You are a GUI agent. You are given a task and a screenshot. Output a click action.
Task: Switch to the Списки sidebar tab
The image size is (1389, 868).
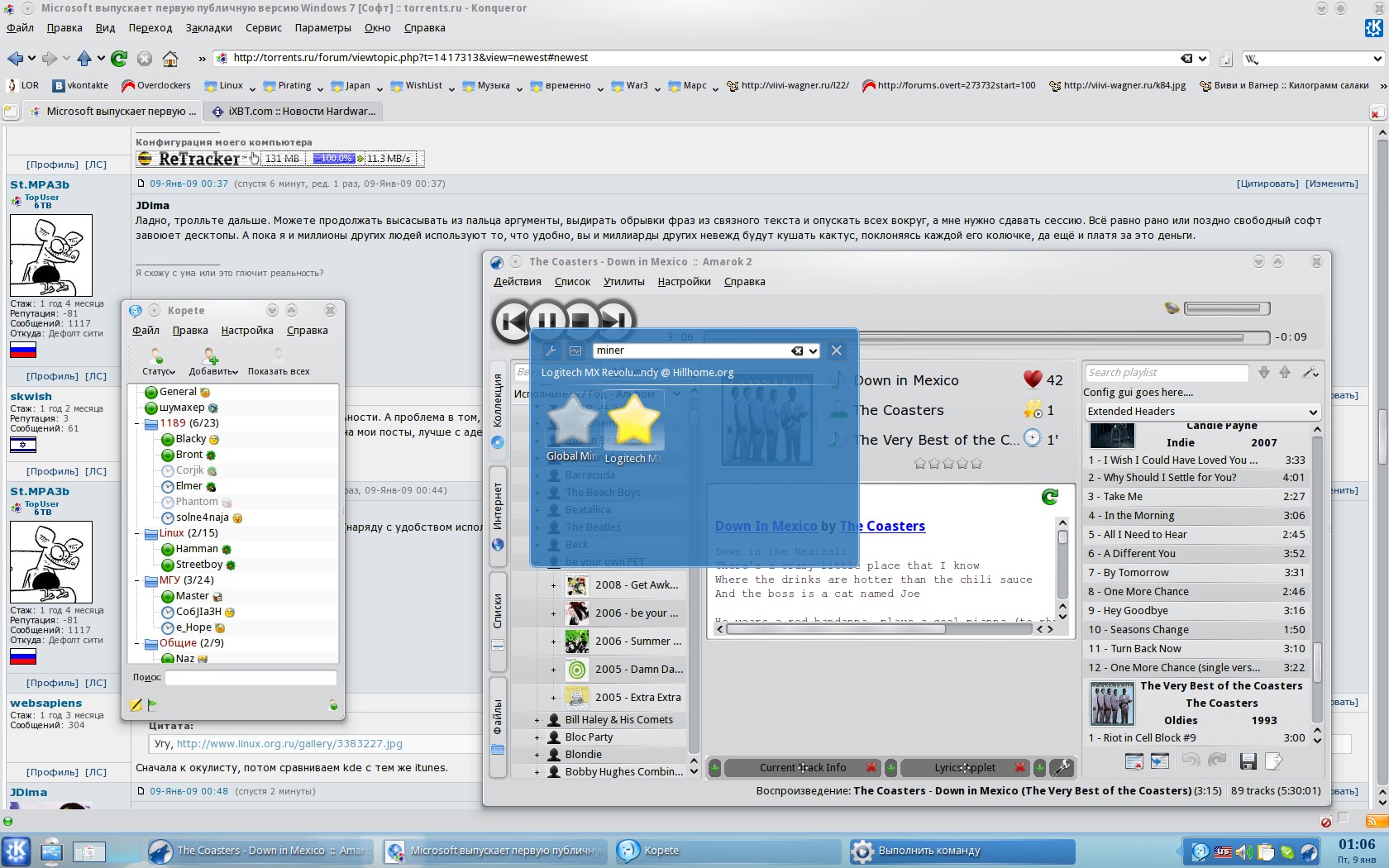tap(498, 620)
